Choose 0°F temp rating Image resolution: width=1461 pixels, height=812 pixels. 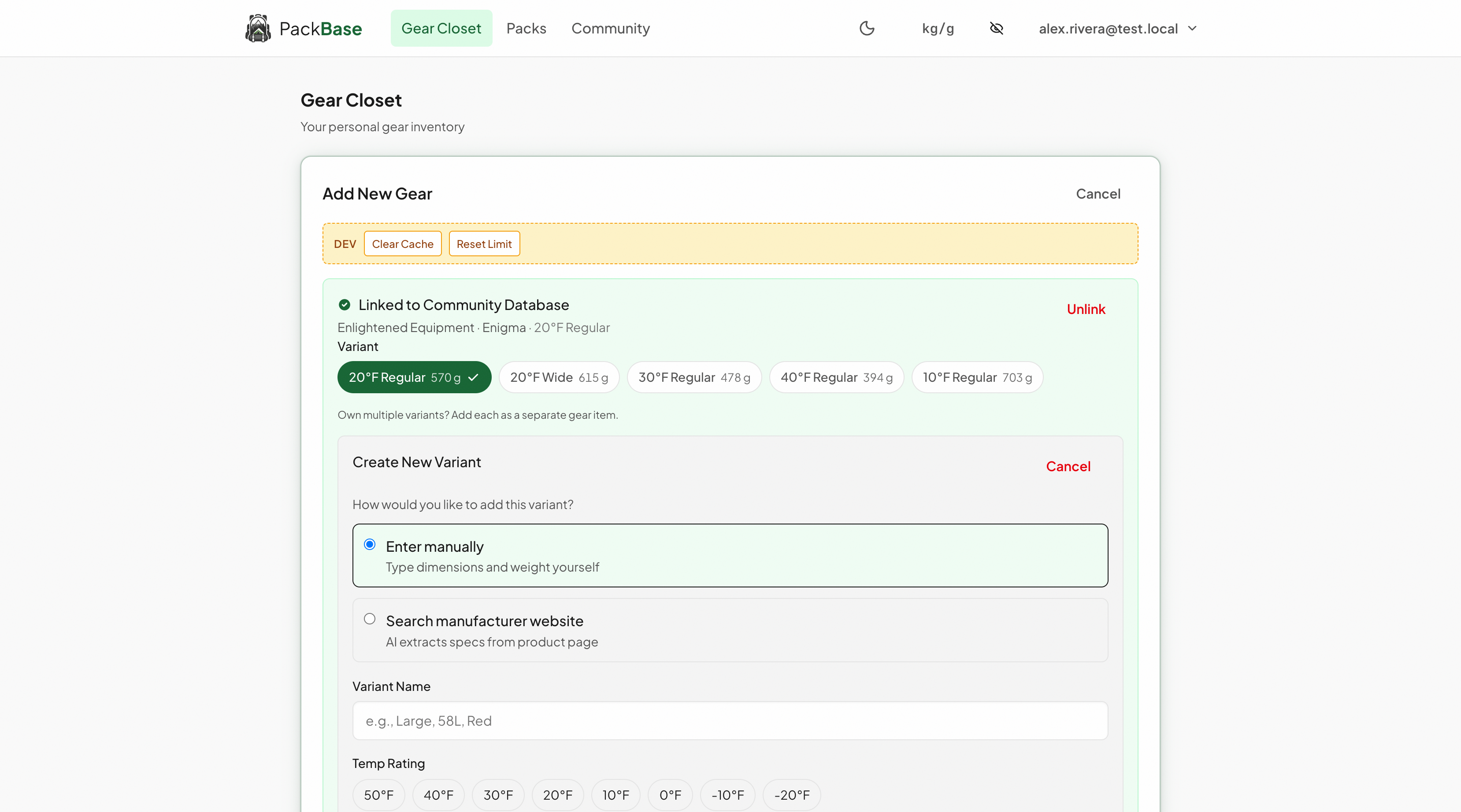coord(671,795)
